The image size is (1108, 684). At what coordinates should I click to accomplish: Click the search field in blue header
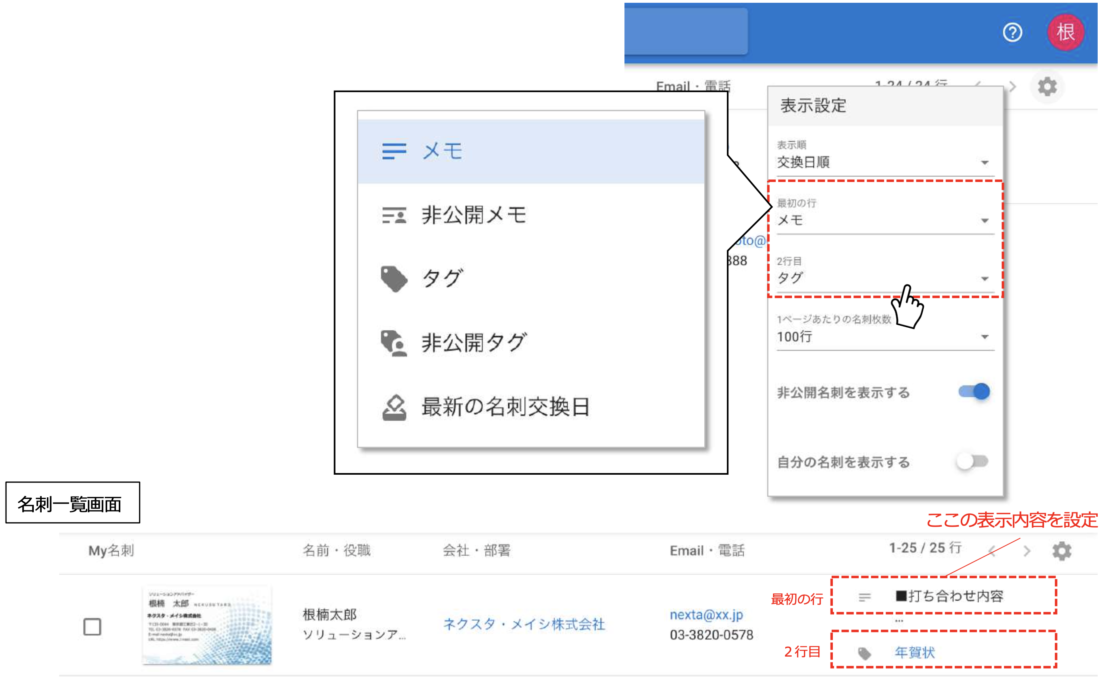click(686, 32)
